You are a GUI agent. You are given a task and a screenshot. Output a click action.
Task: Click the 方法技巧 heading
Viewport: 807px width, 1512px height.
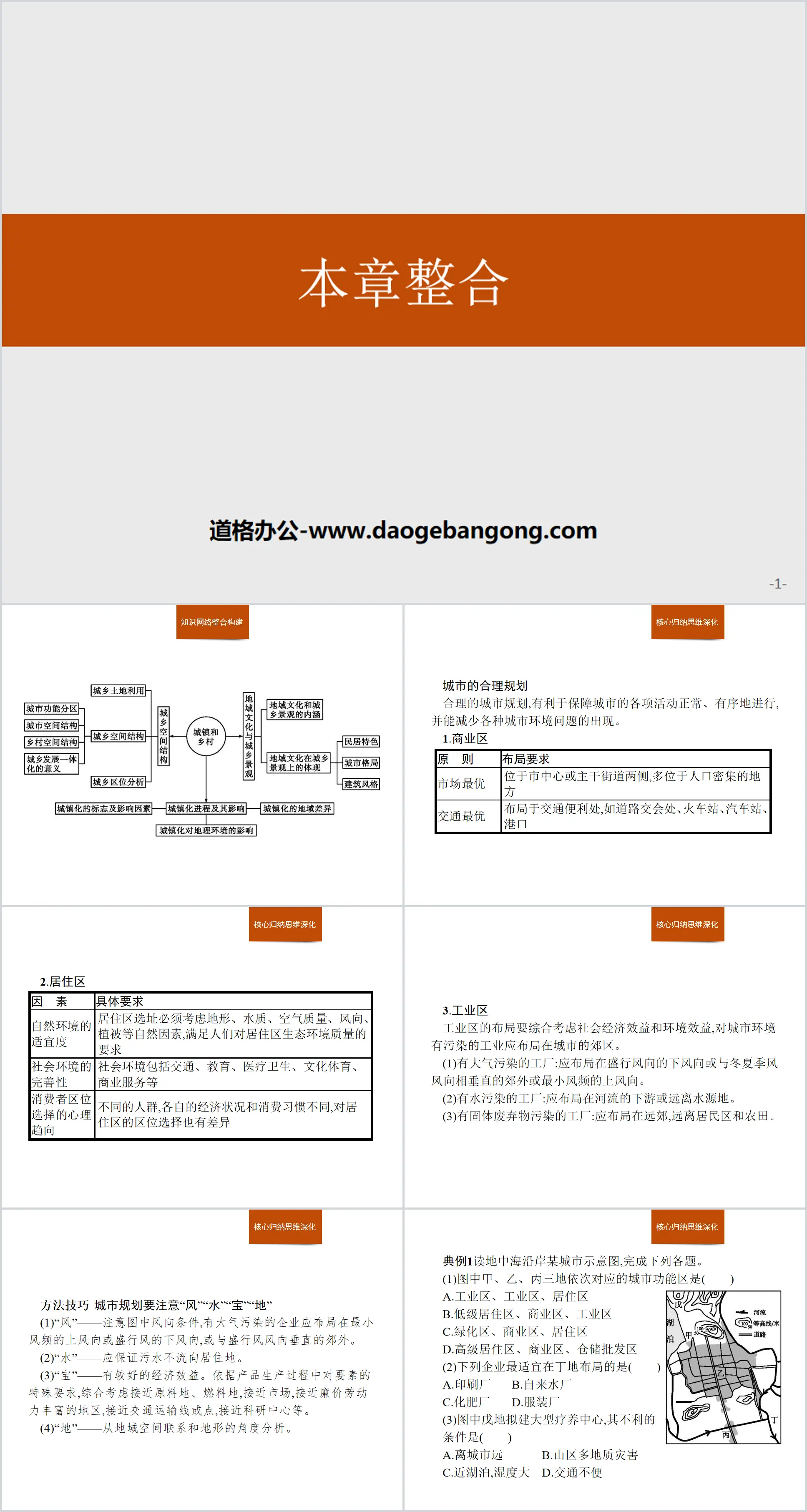tap(65, 1305)
